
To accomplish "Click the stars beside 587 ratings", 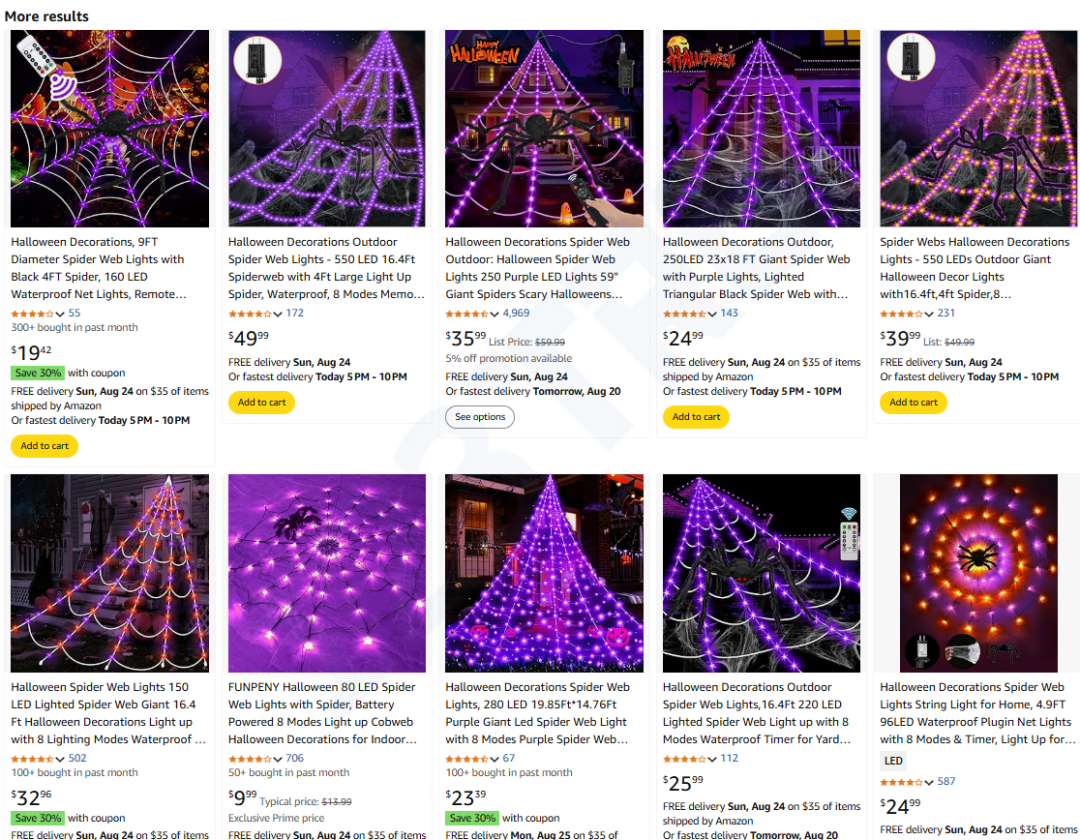I will coord(902,782).
